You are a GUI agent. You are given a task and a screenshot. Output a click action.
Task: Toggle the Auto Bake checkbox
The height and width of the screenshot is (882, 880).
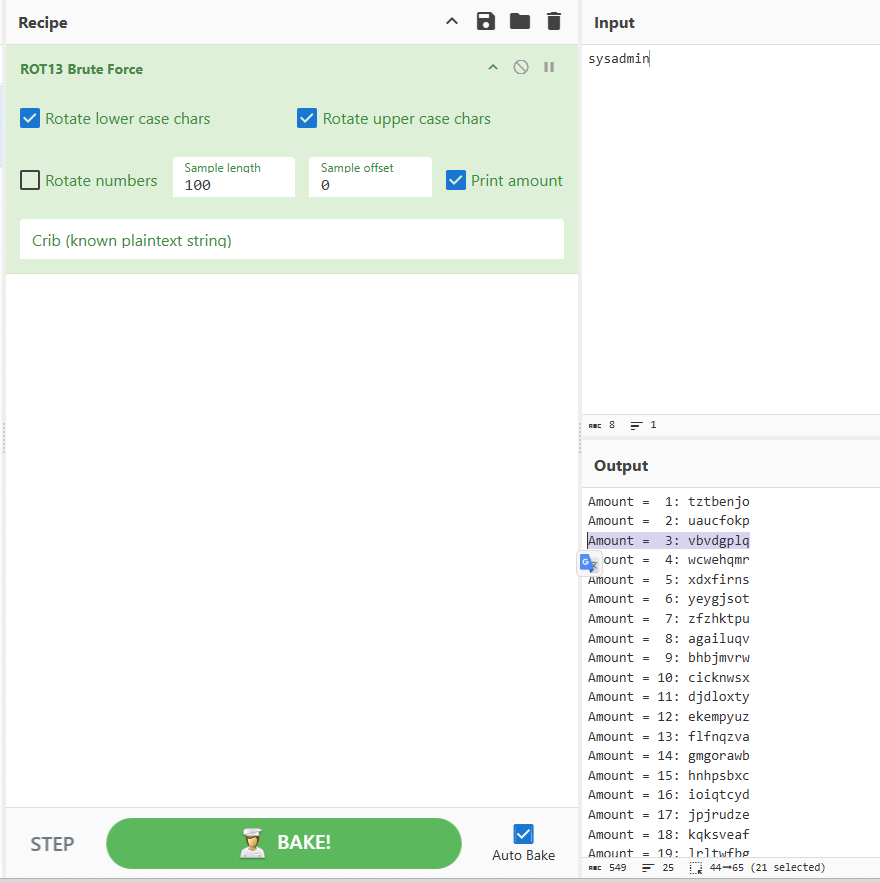pos(523,834)
